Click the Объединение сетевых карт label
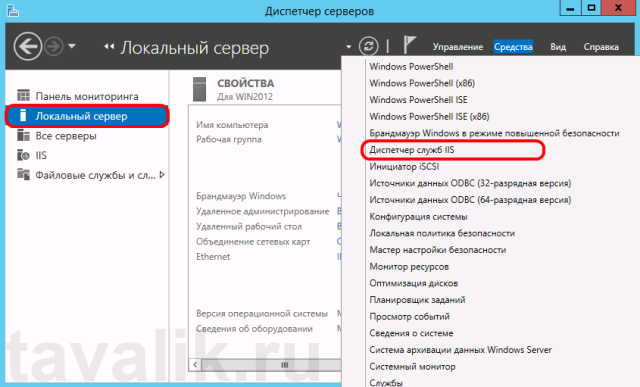640x387 pixels. 253,242
